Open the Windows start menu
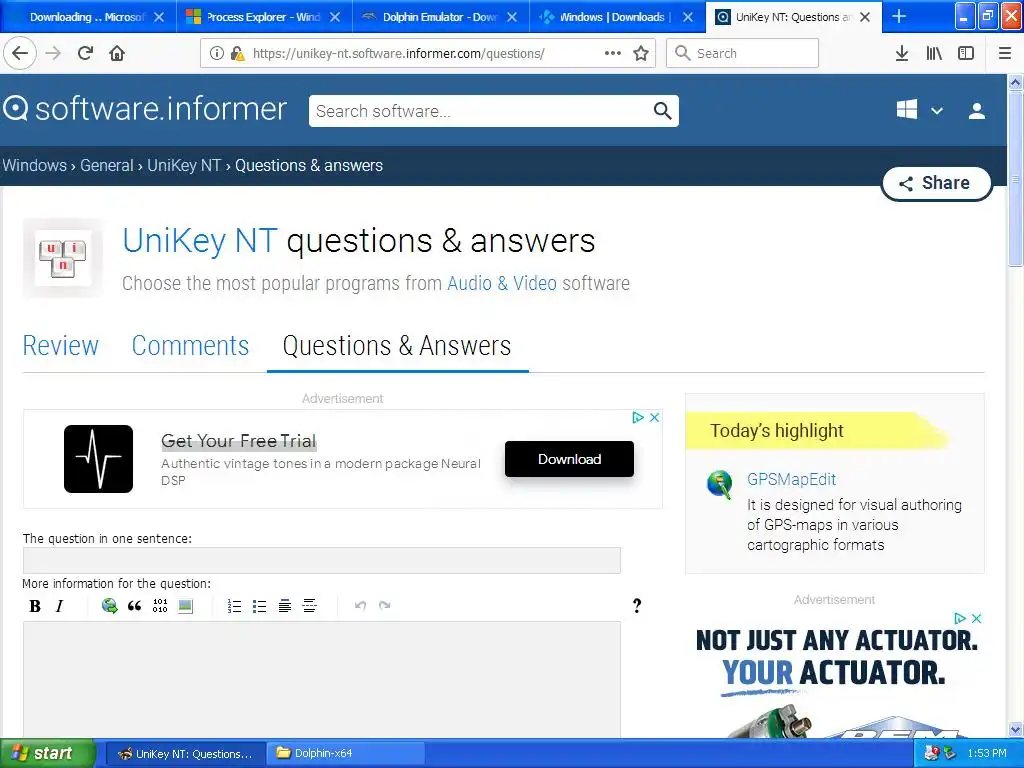The height and width of the screenshot is (768, 1024). pyautogui.click(x=48, y=754)
